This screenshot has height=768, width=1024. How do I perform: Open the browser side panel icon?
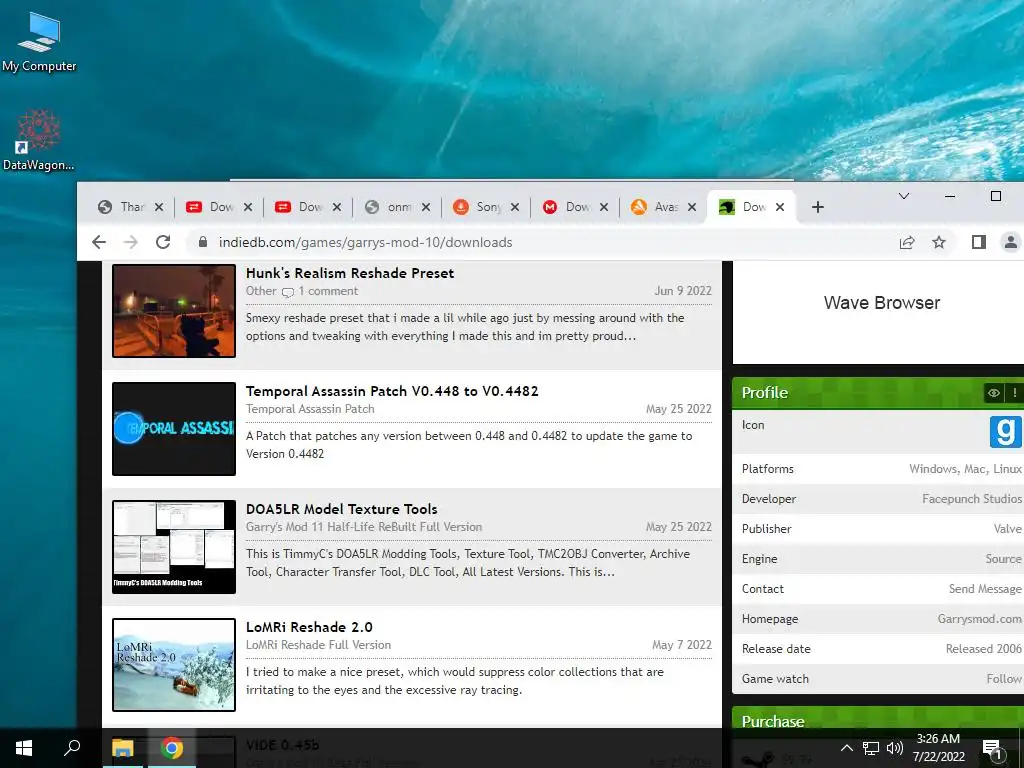(978, 242)
